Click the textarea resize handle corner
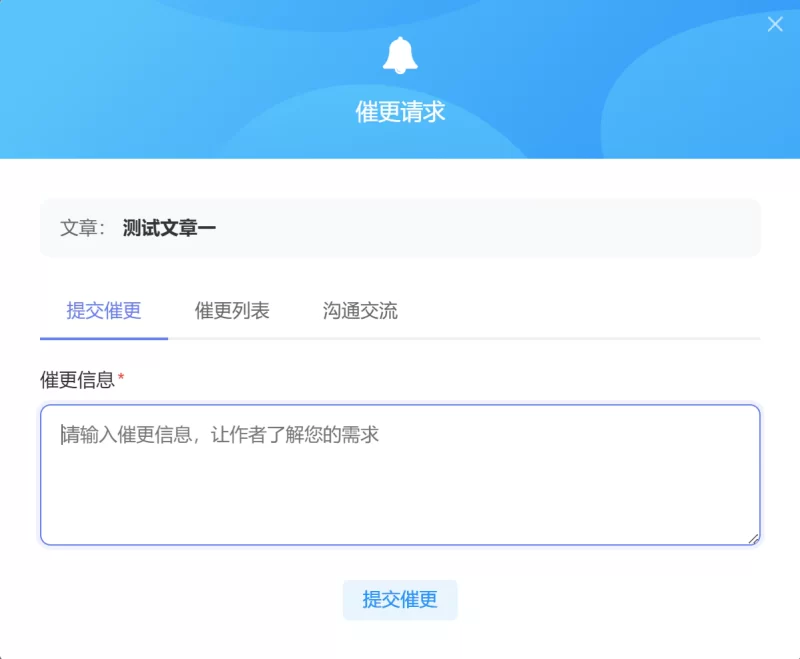800x659 pixels. pos(753,539)
